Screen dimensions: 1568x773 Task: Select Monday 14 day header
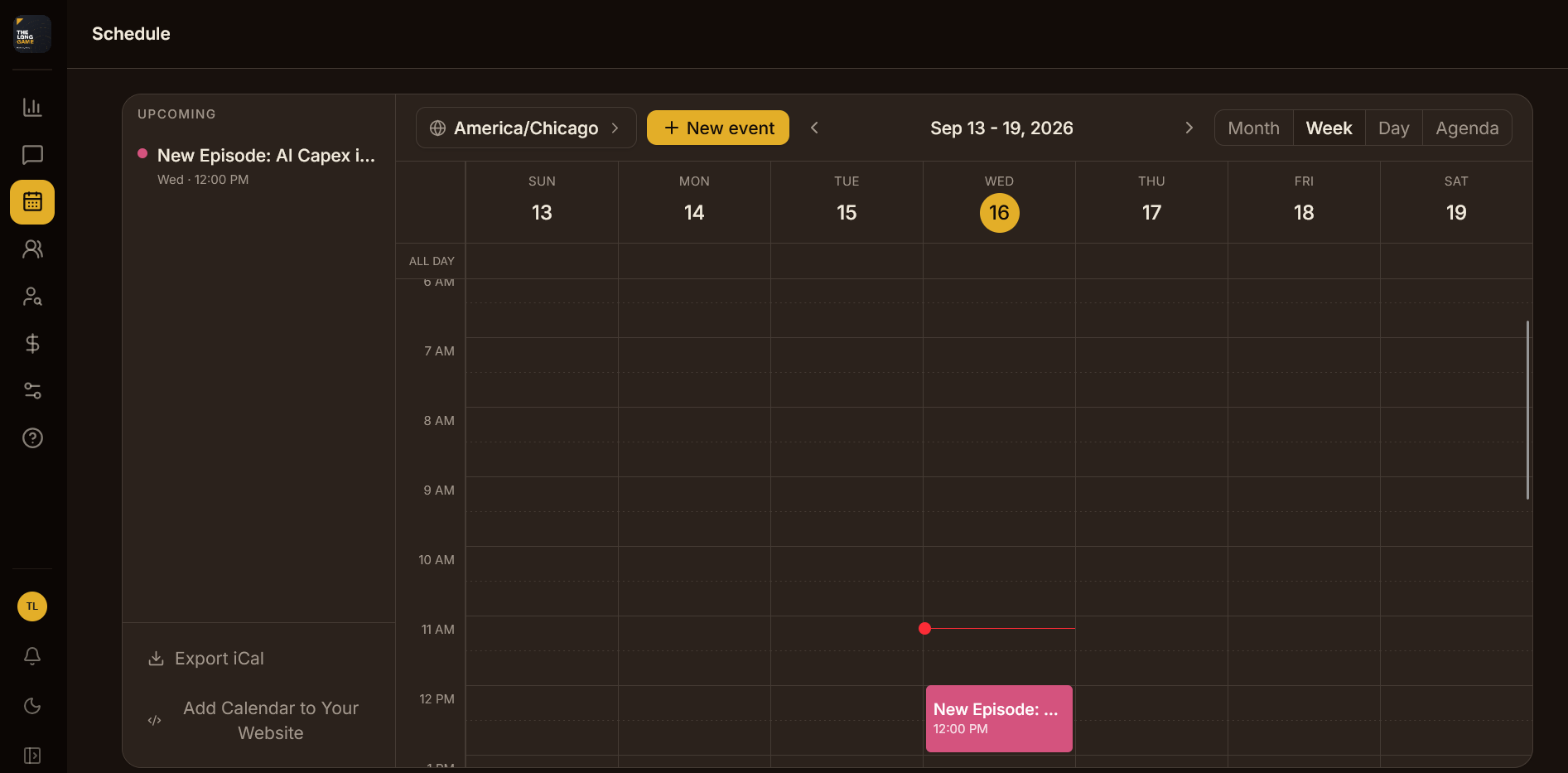[x=694, y=201]
